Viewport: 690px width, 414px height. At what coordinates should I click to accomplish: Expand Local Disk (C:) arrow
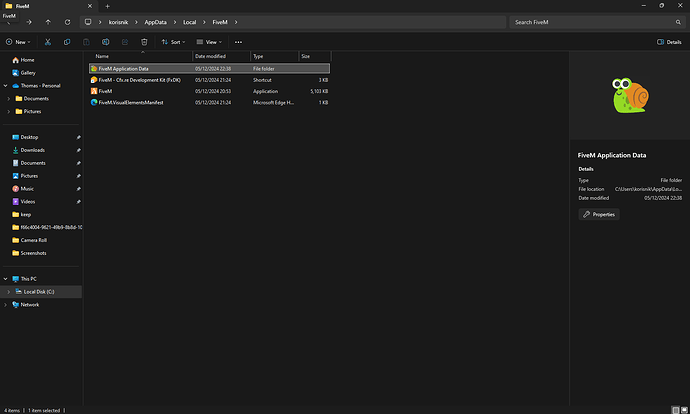click(8, 292)
